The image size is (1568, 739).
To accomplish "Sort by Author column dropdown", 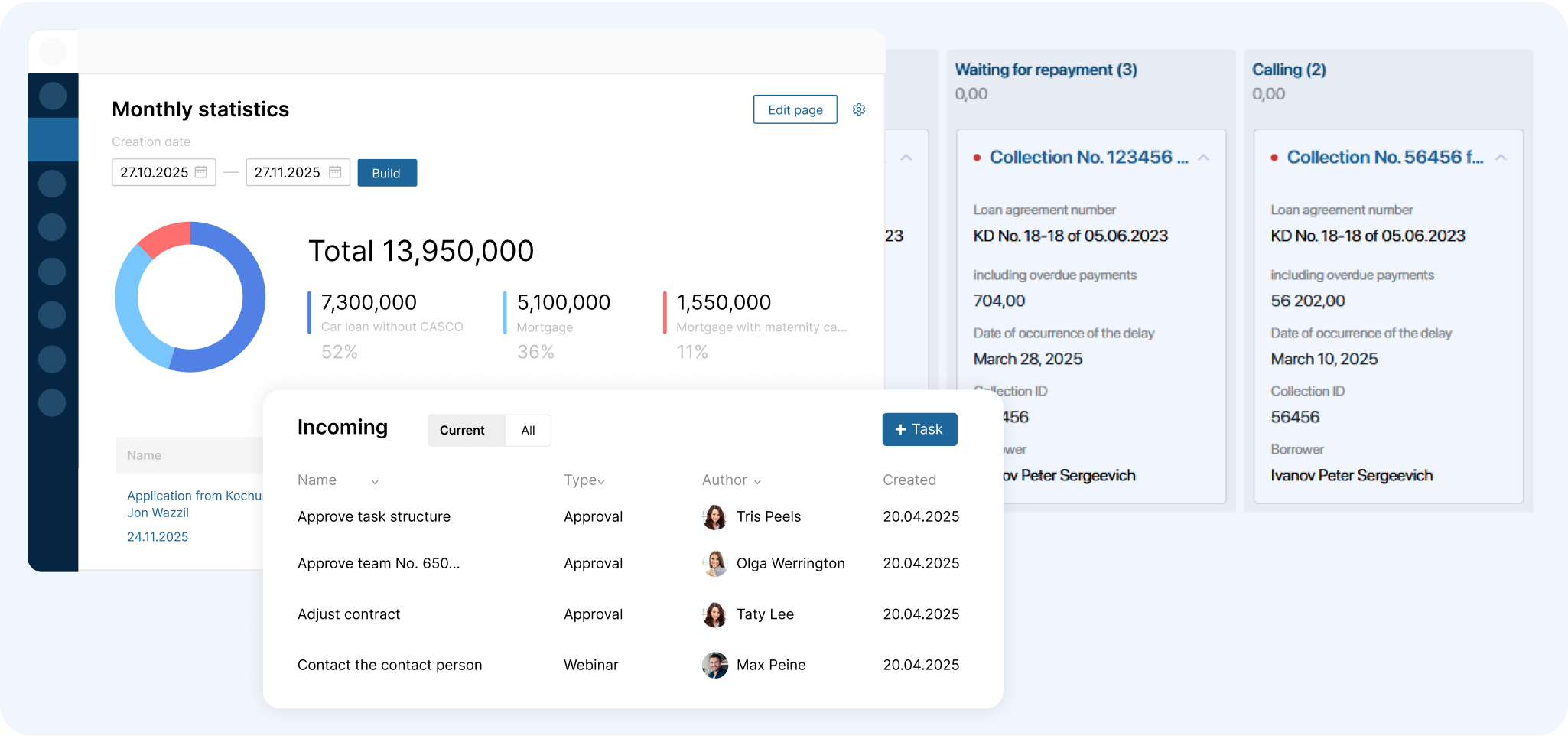I will point(757,481).
